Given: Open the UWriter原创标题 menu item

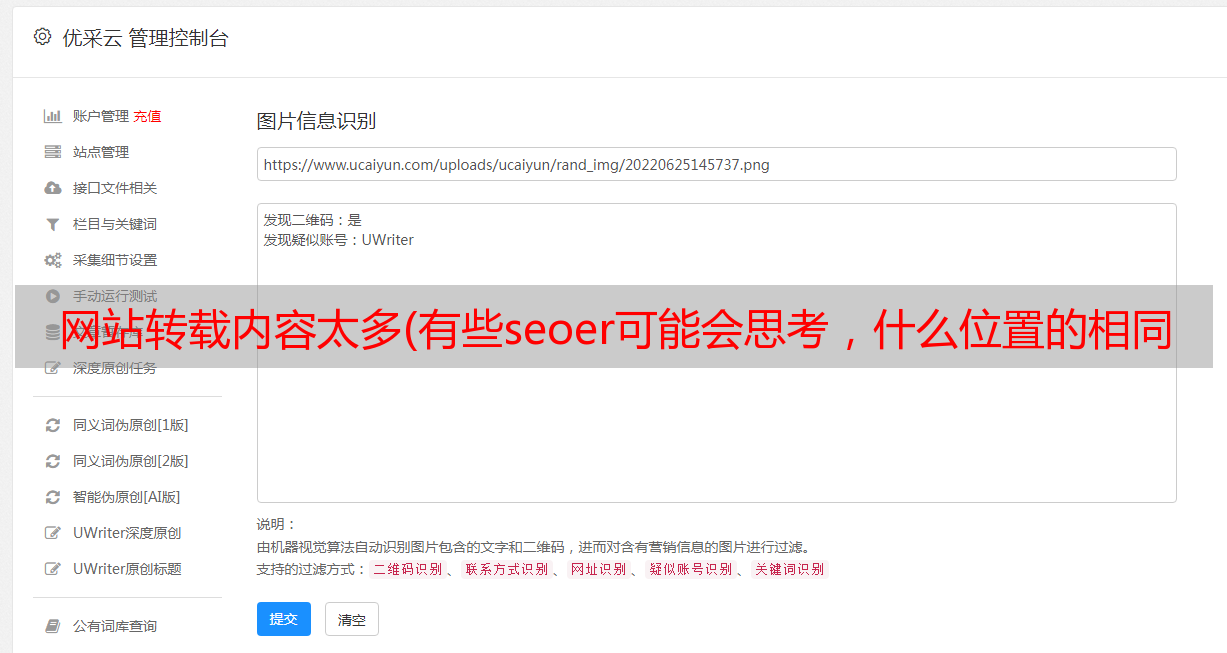Looking at the screenshot, I should (x=127, y=569).
